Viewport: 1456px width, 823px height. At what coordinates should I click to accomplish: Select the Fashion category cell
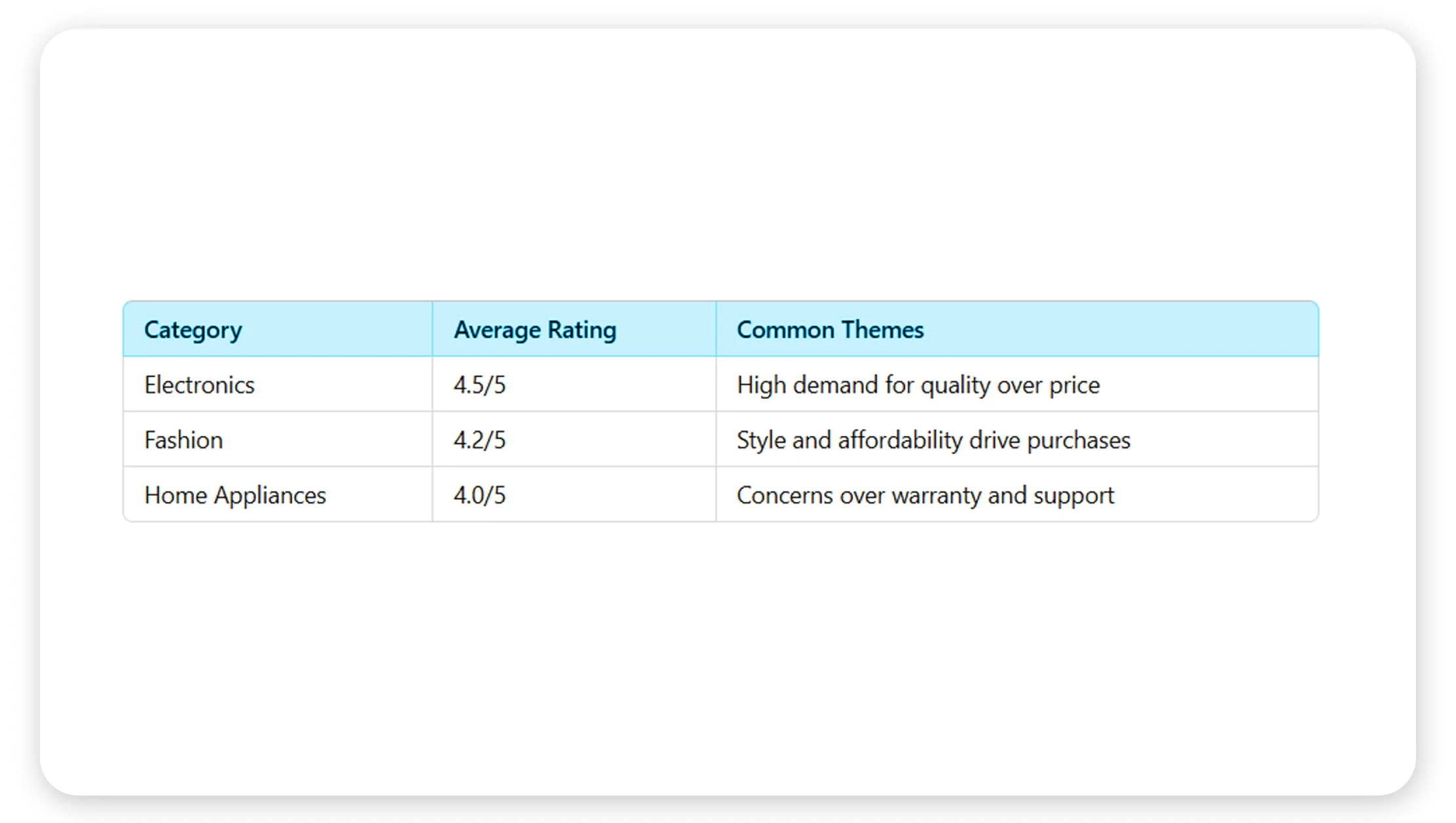tap(278, 439)
